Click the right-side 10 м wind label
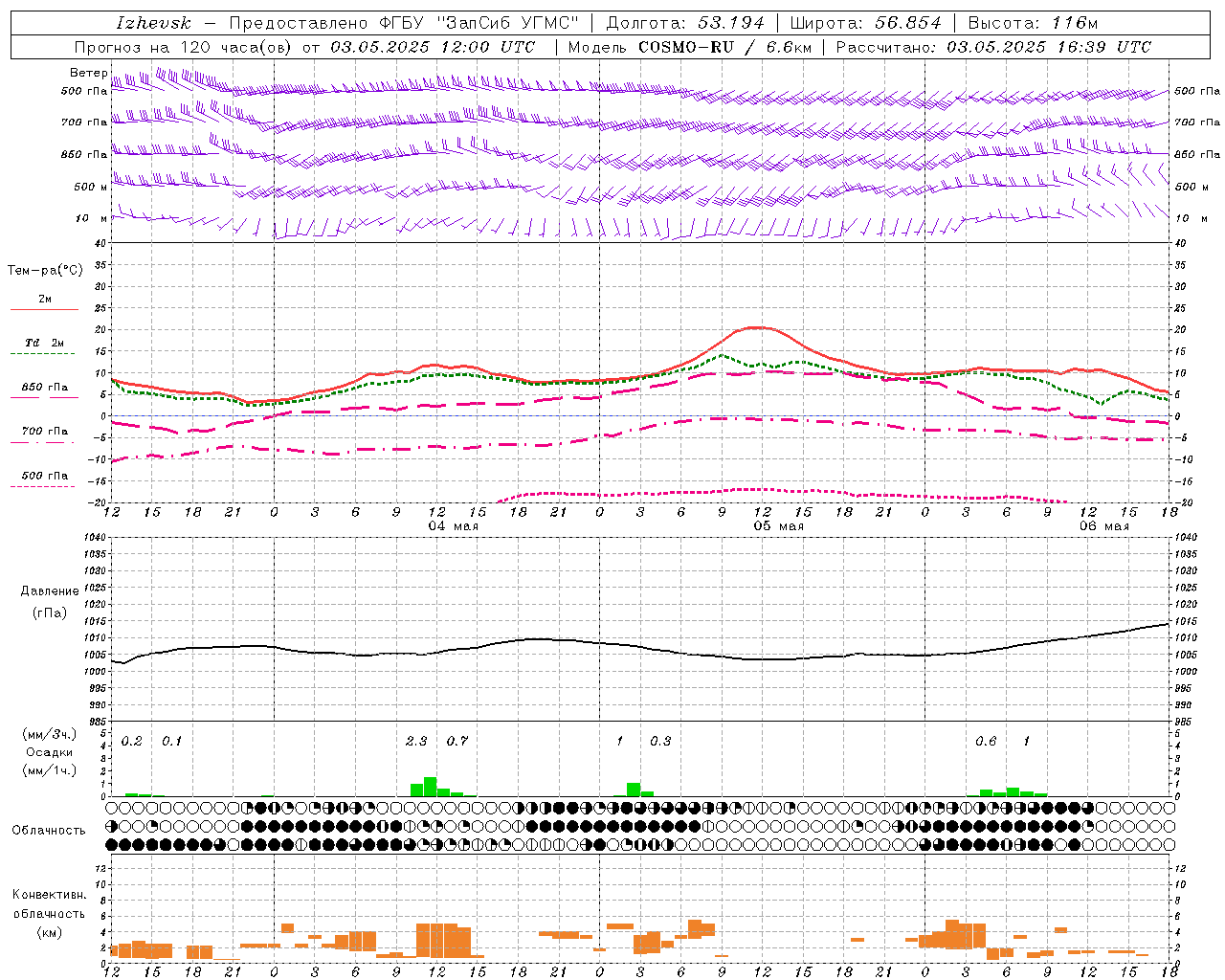1225x980 pixels. [x=1191, y=218]
